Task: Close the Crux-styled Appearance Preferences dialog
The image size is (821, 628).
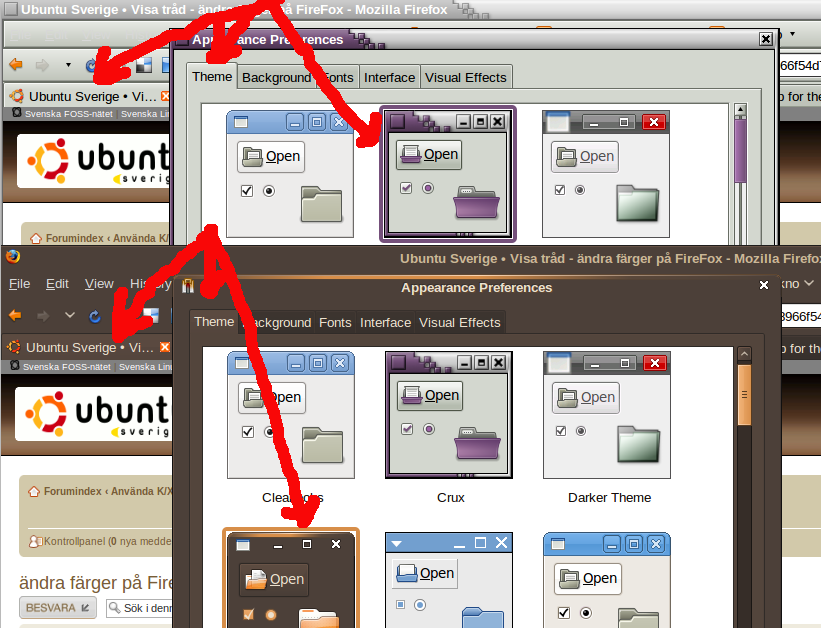Action: click(x=765, y=39)
